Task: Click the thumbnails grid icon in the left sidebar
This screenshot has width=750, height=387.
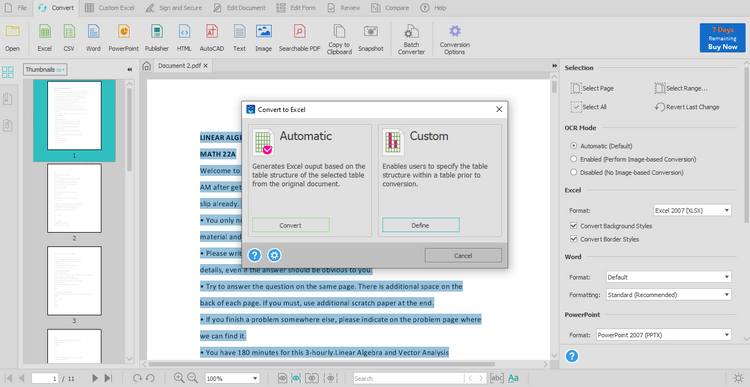Action: tap(8, 72)
